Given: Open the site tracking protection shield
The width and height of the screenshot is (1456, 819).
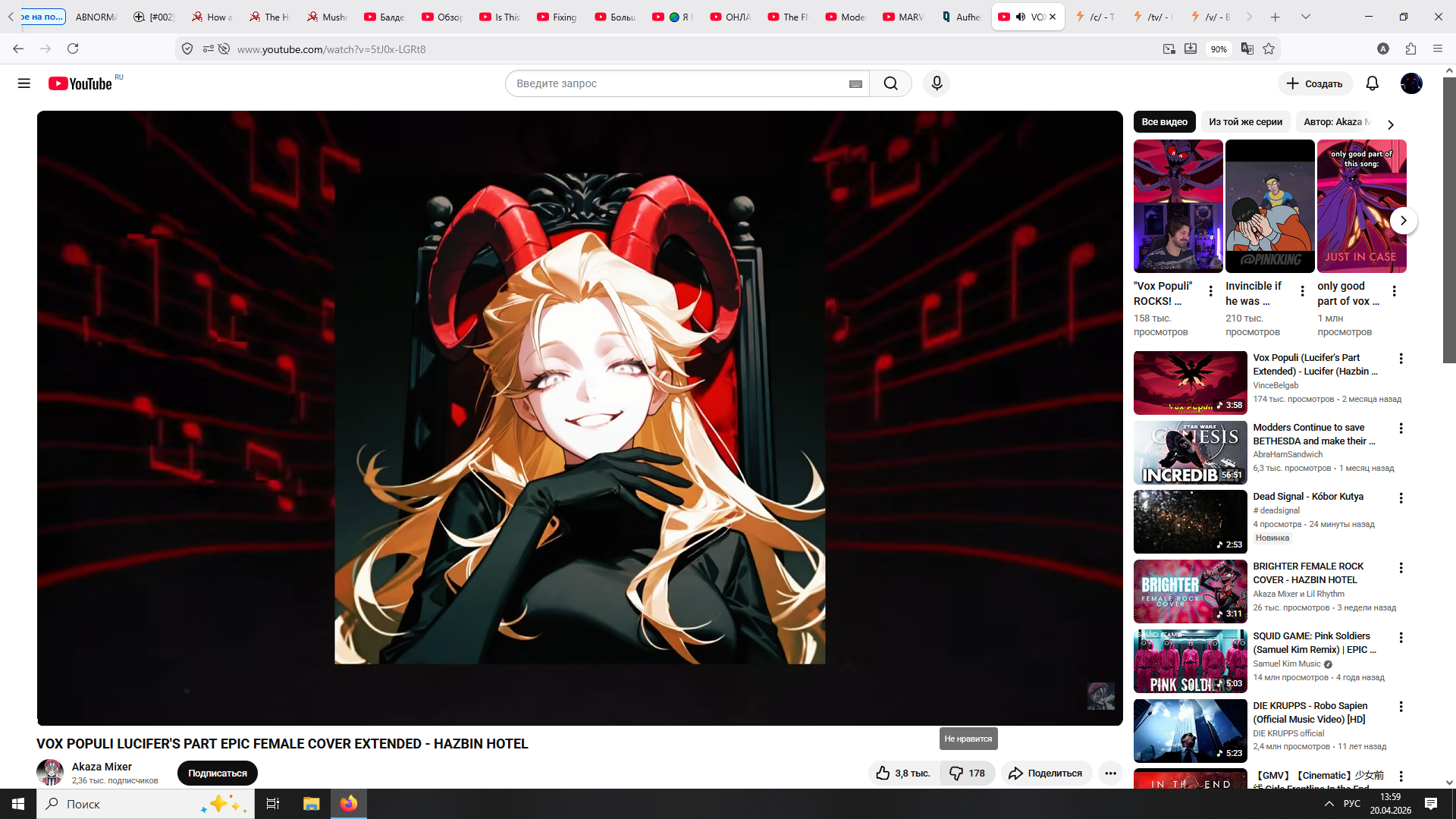Looking at the screenshot, I should point(187,49).
